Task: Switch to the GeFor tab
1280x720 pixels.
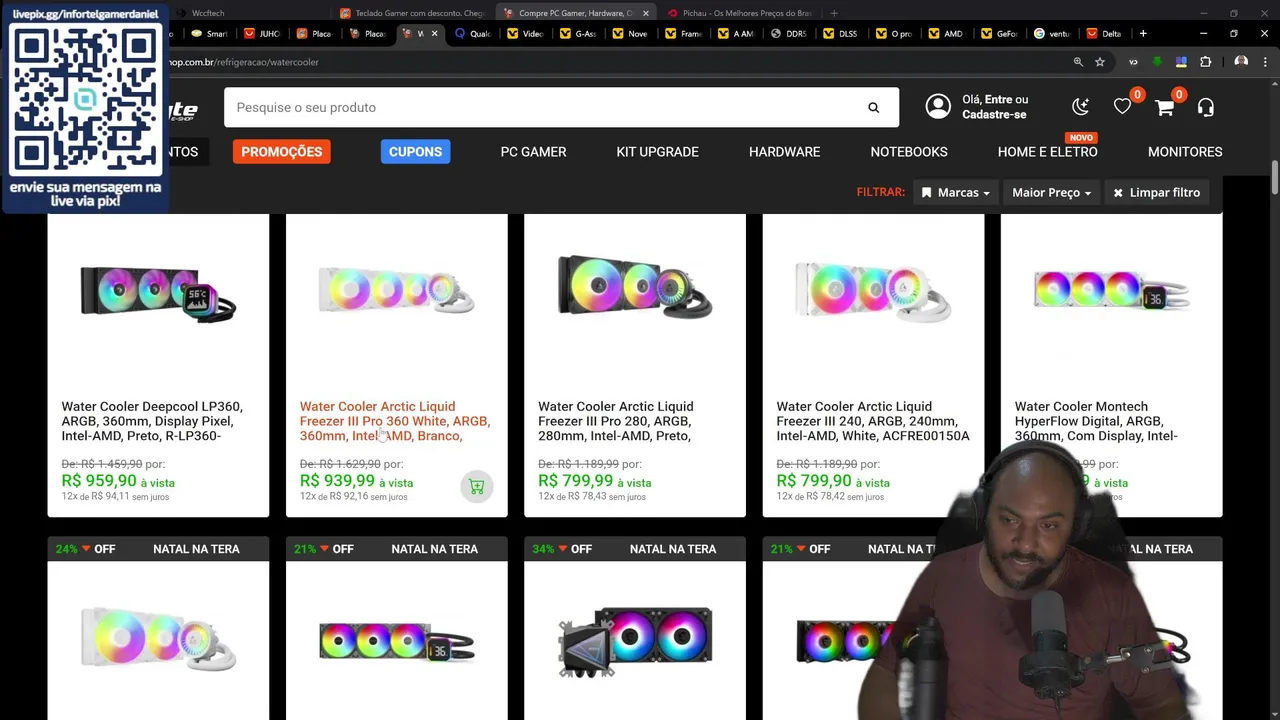Action: (x=999, y=33)
